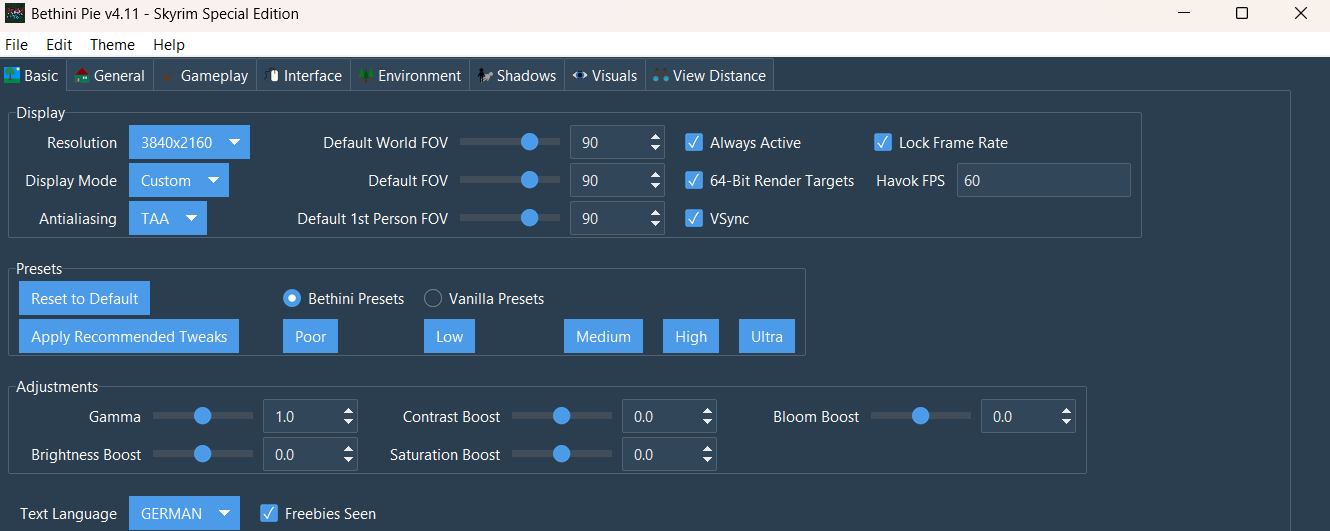
Task: Open the Theme menu
Action: [x=112, y=44]
